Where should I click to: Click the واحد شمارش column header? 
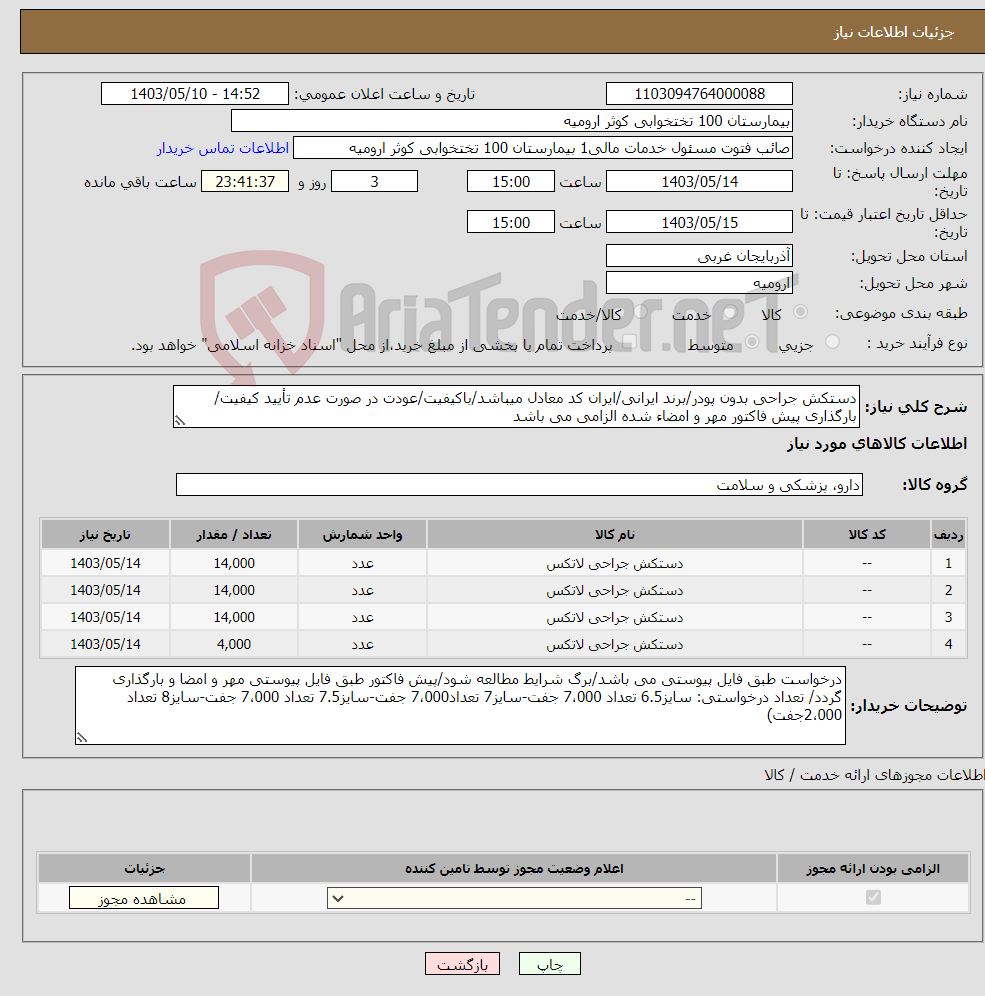tap(362, 534)
